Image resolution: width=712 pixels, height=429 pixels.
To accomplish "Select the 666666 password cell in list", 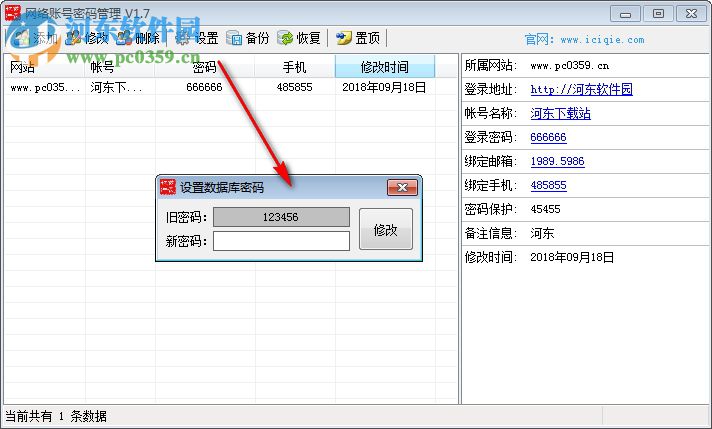I will click(204, 87).
